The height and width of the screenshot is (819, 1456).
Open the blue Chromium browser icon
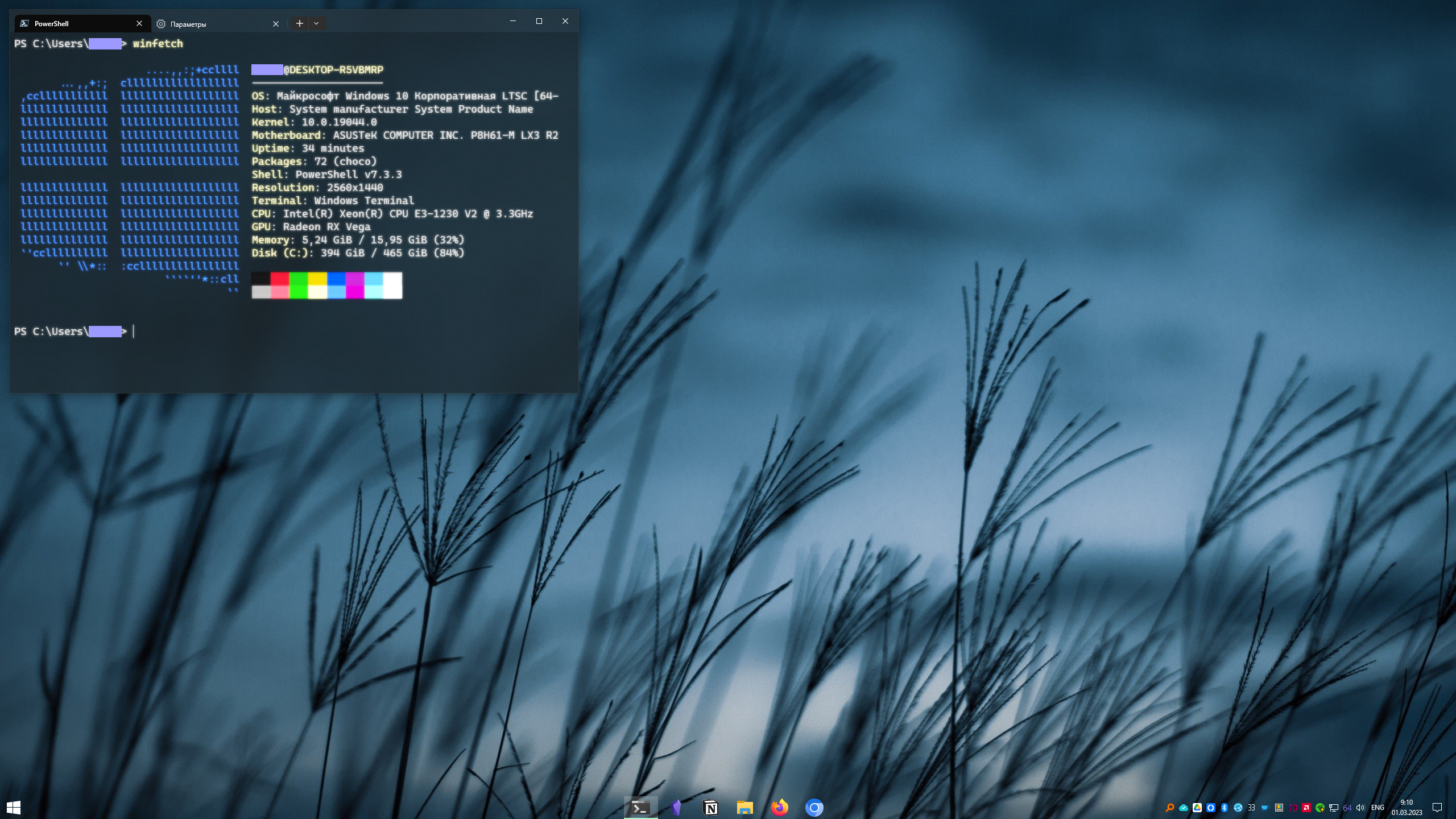coord(814,807)
